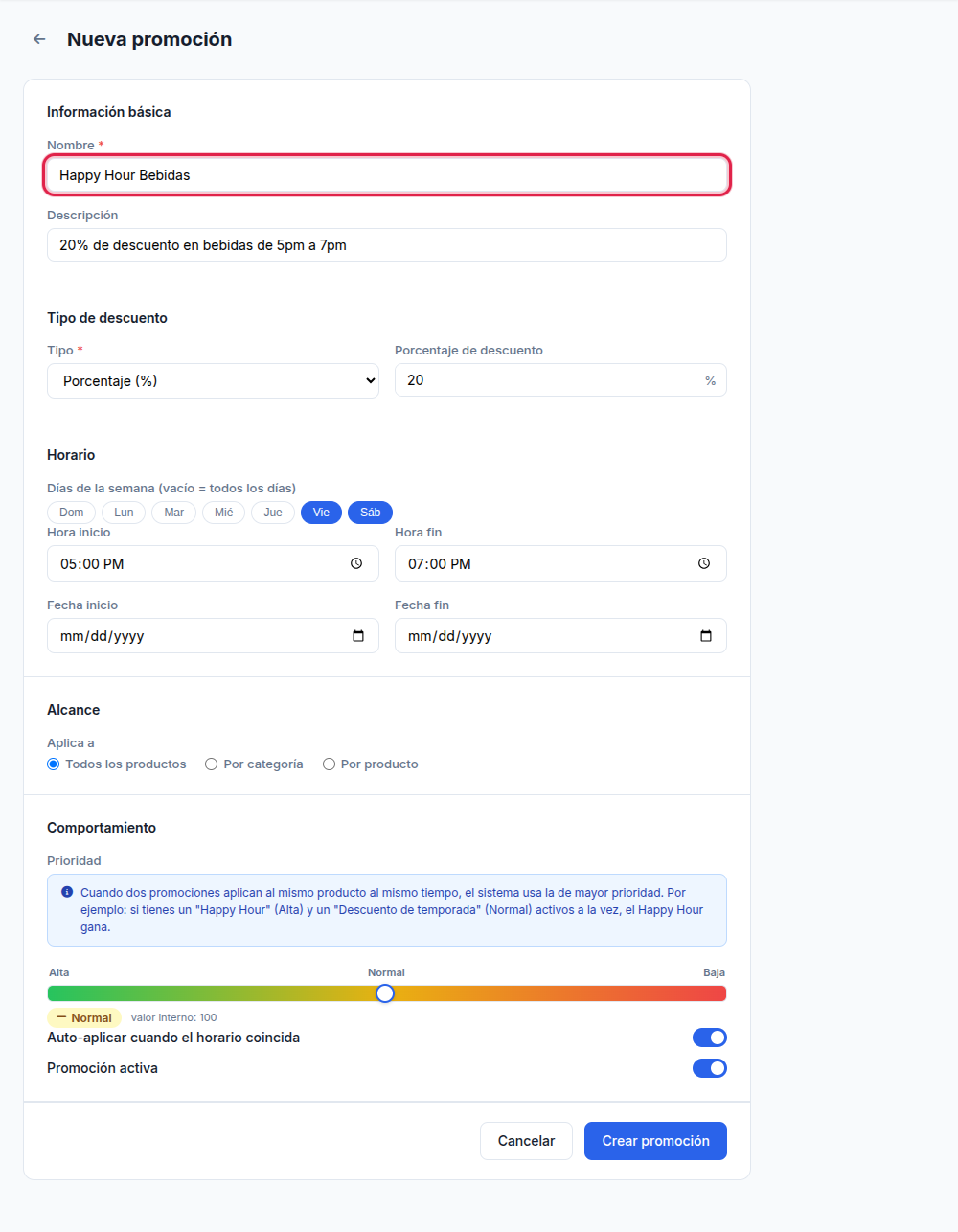Screen dimensions: 958x1232
Task: Open the clock picker for Hora inicio
Action: 356,563
